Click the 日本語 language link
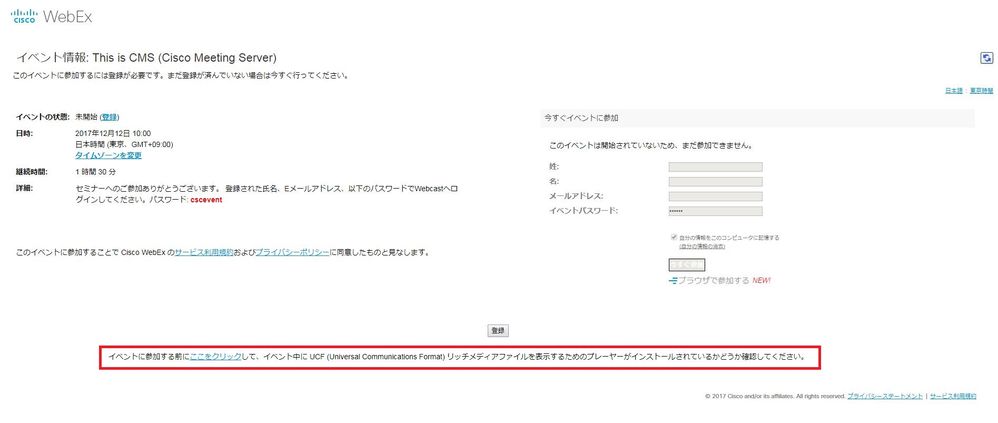The width and height of the screenshot is (998, 423). pyautogui.click(x=953, y=91)
